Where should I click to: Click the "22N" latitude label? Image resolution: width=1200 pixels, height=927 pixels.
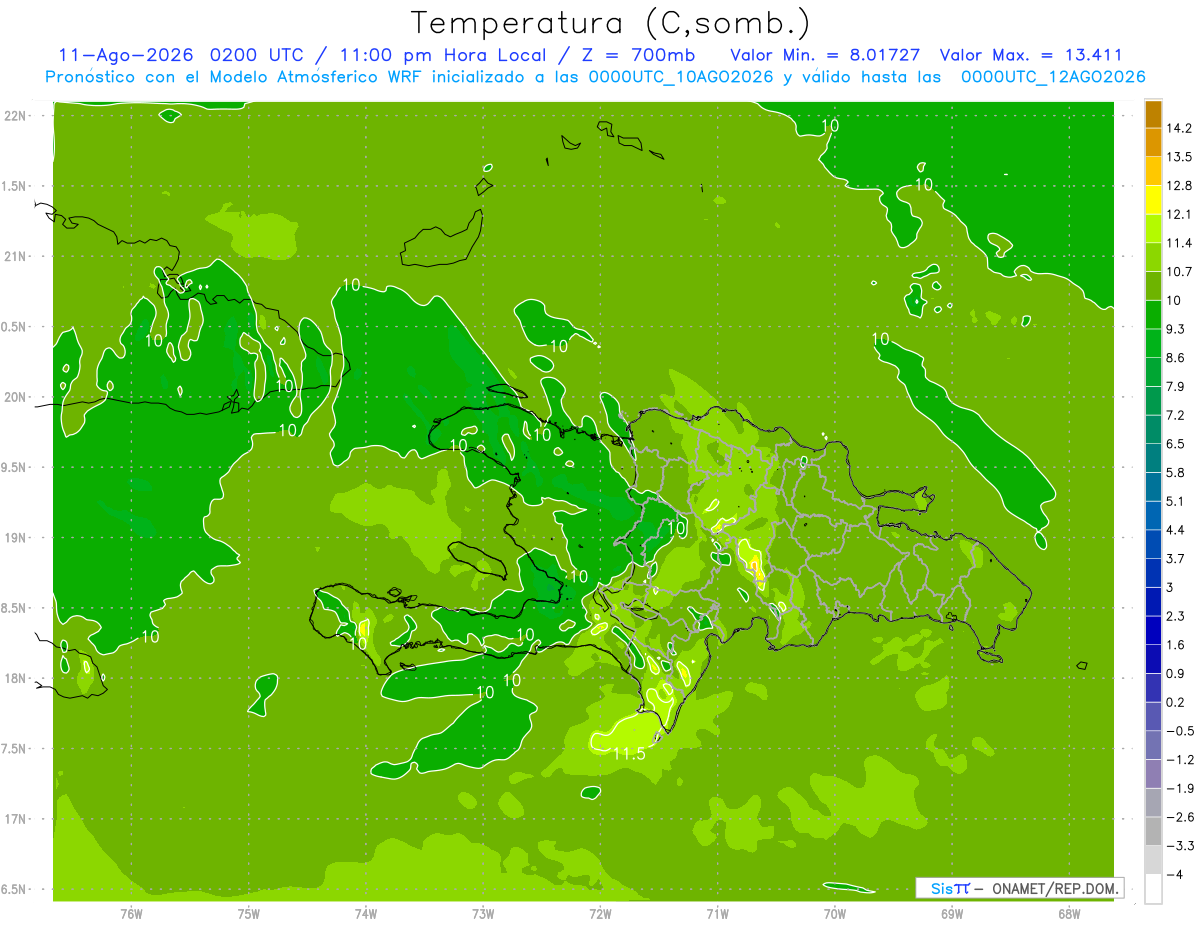16,115
